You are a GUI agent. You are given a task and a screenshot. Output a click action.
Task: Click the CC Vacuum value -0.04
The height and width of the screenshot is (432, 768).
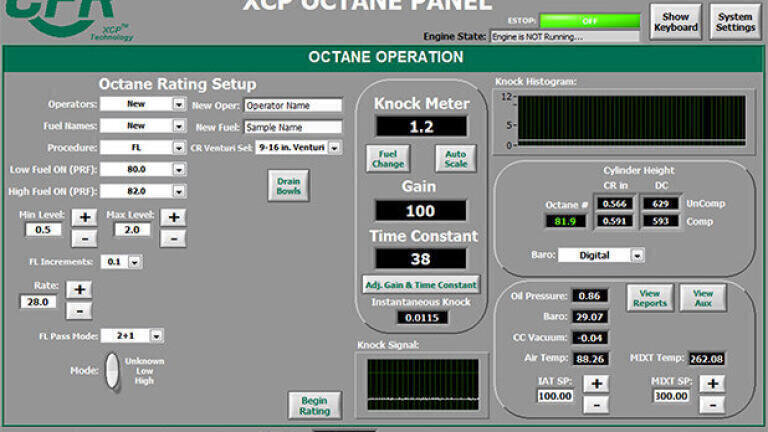(589, 338)
